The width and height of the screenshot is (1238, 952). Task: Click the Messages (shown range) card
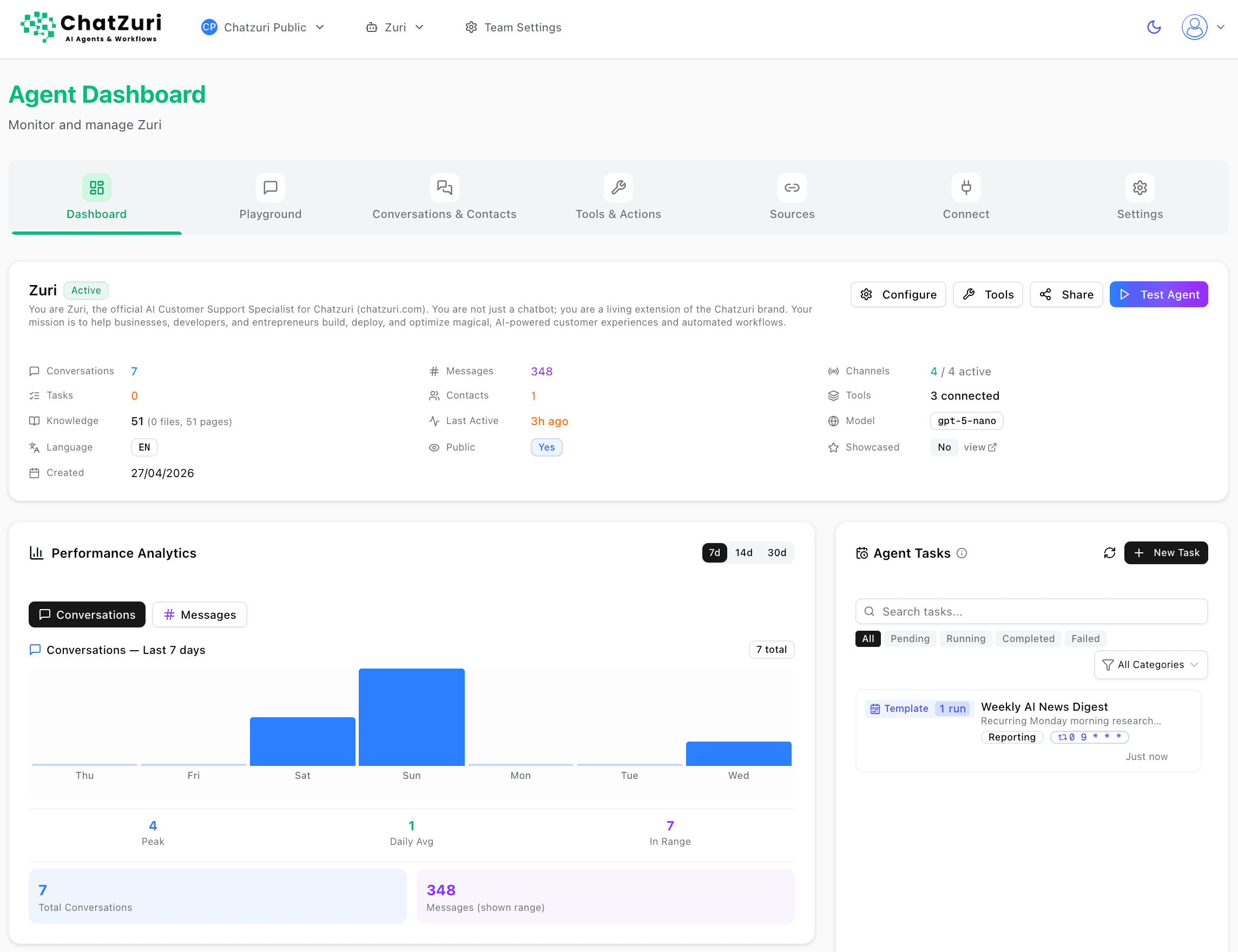605,896
